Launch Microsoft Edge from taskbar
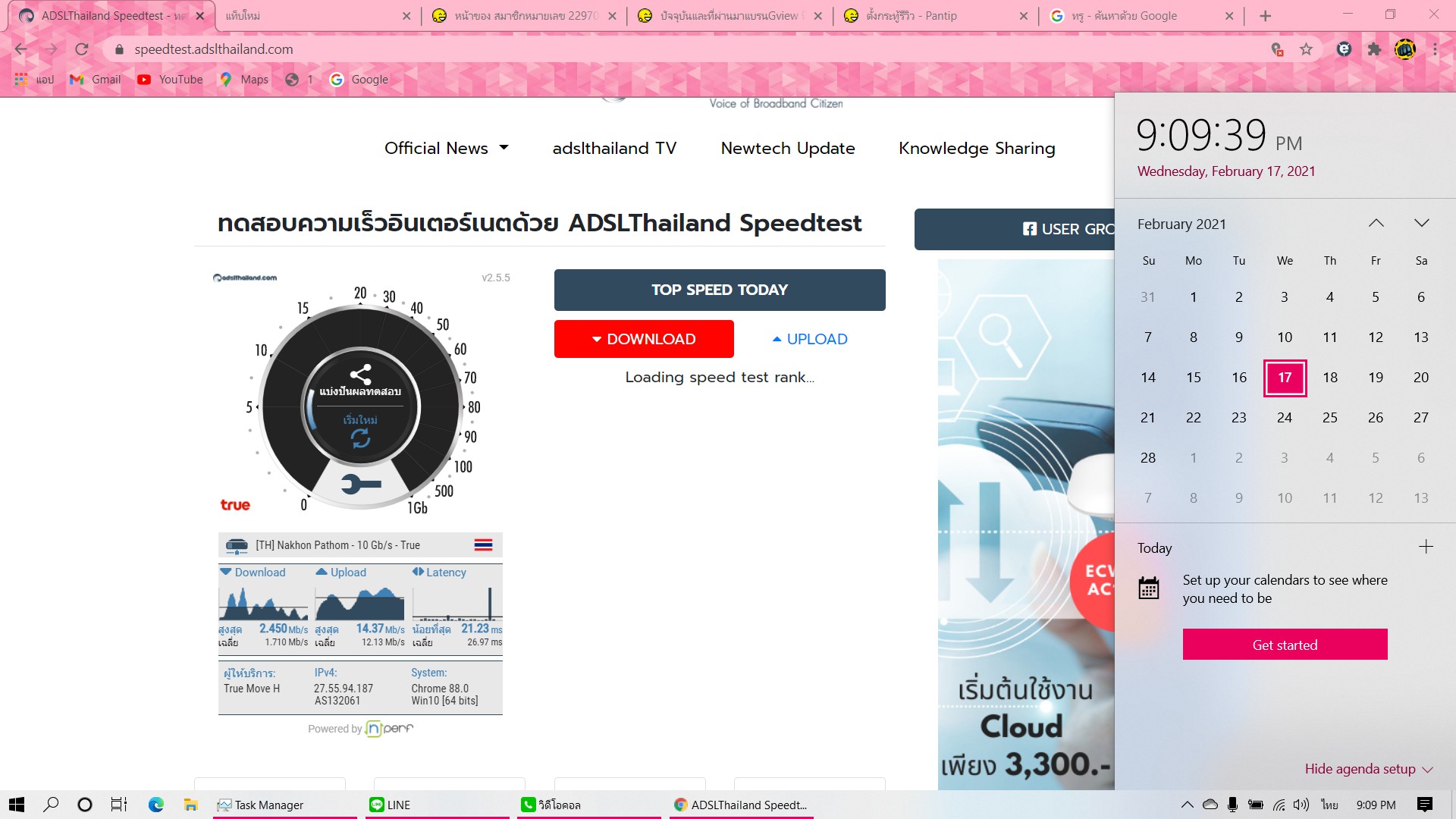The image size is (1456, 819). tap(155, 805)
